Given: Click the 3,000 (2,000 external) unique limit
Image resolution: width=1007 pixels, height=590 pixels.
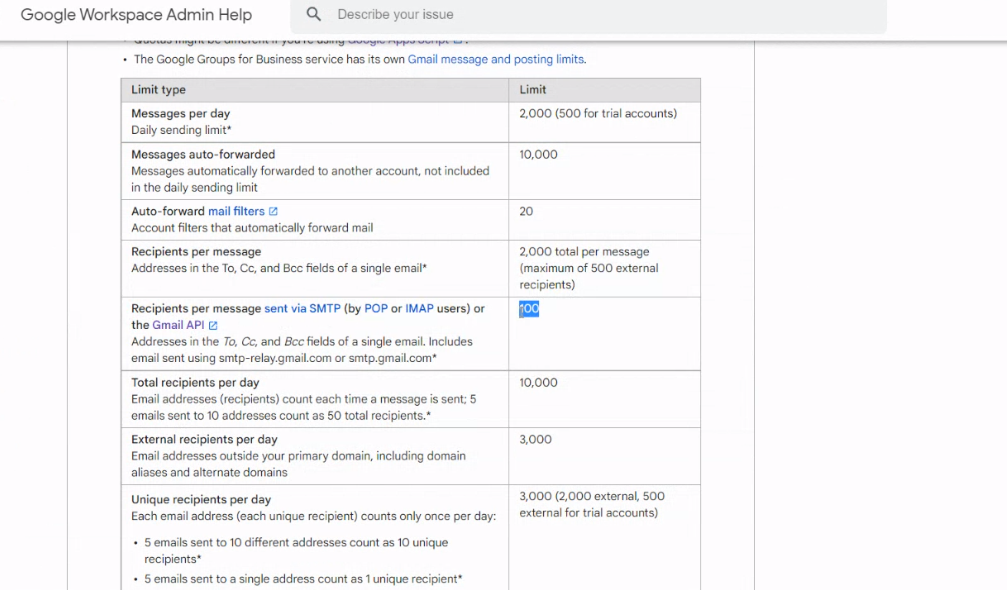Looking at the screenshot, I should (591, 505).
